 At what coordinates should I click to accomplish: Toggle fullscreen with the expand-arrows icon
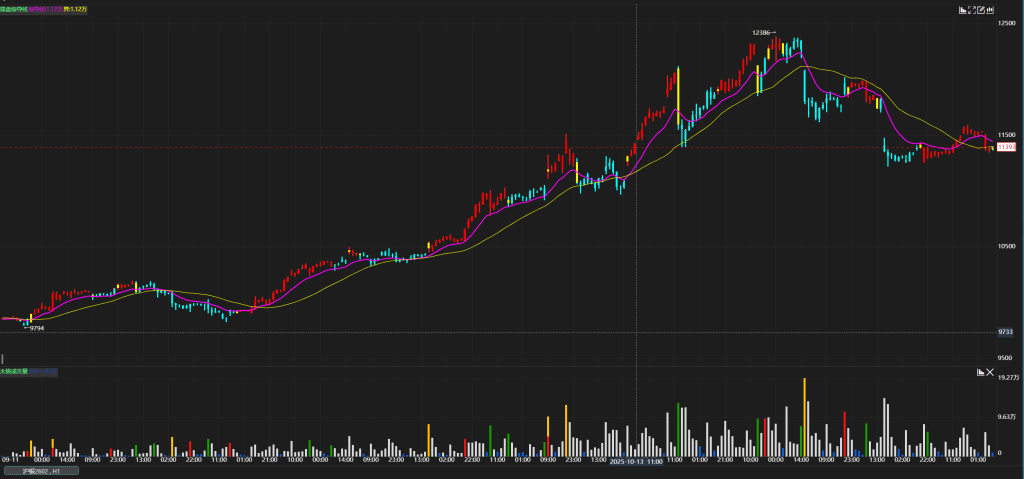[x=973, y=10]
